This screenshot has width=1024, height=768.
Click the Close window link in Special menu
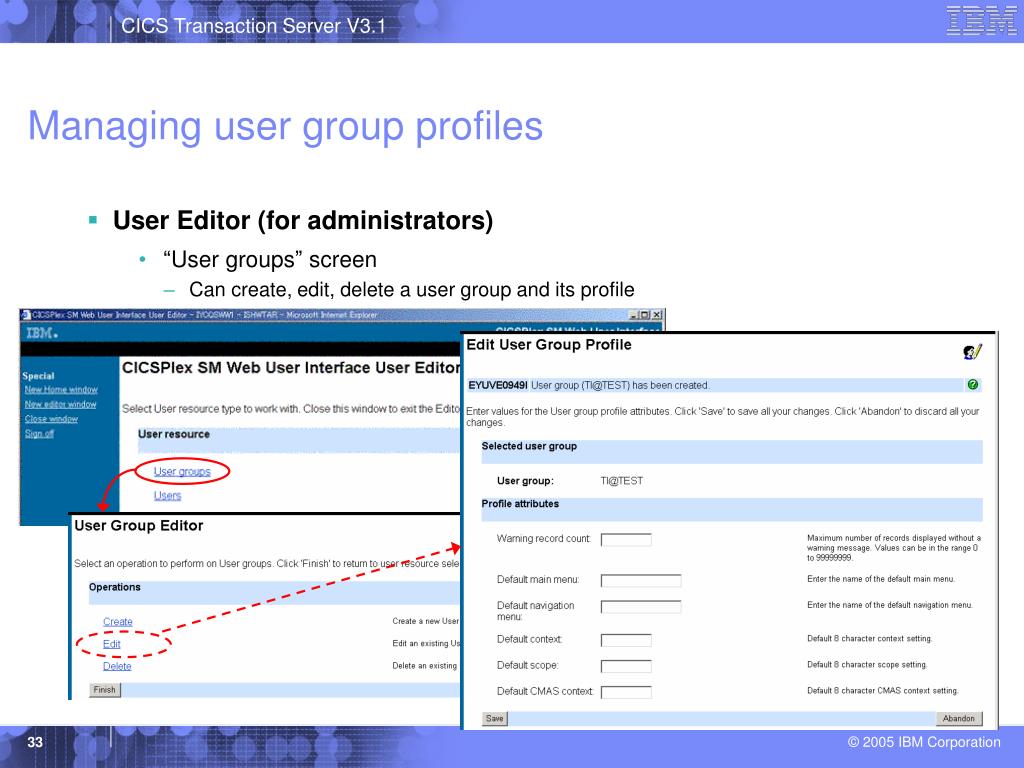tap(51, 419)
